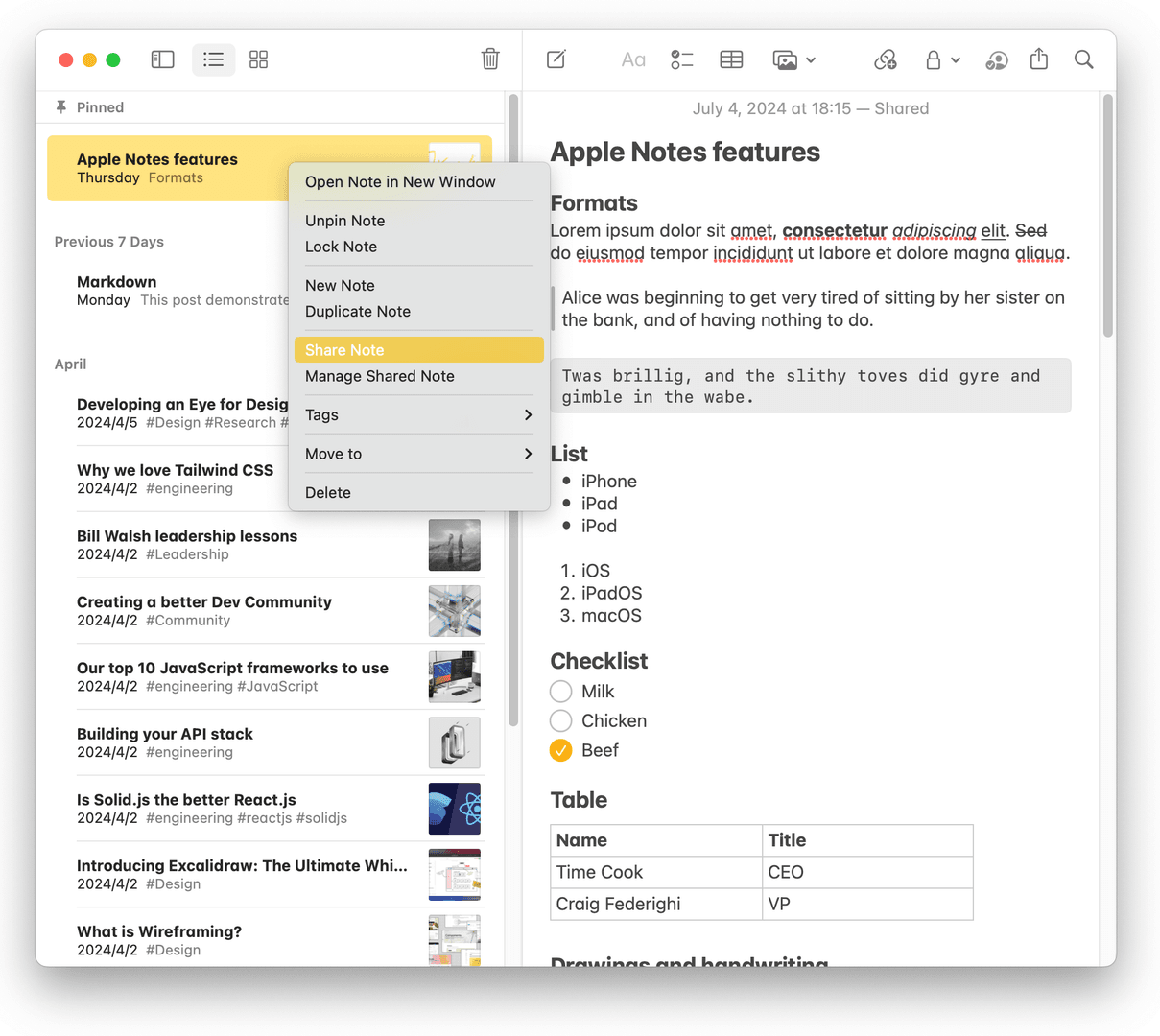Click the add link icon
Screen dimensions: 1160x1036
pos(885,59)
